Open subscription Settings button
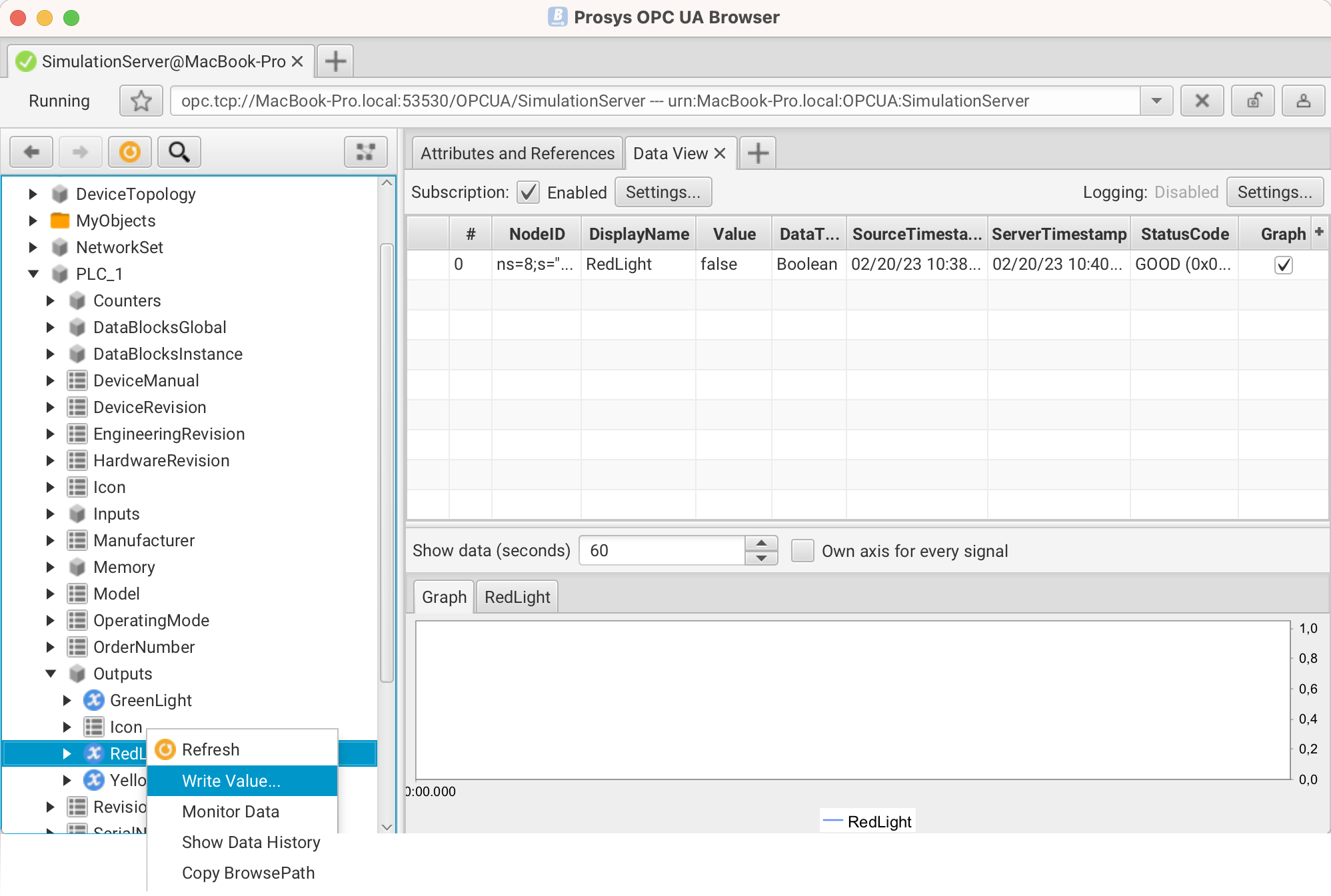Image resolution: width=1331 pixels, height=896 pixels. pyautogui.click(x=663, y=193)
